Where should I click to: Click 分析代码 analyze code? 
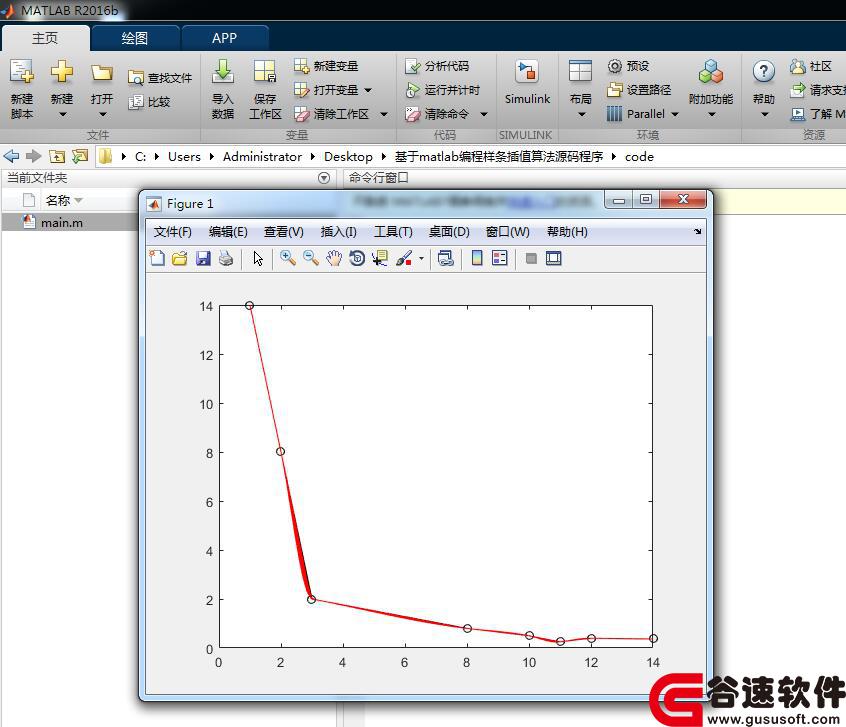(437, 66)
